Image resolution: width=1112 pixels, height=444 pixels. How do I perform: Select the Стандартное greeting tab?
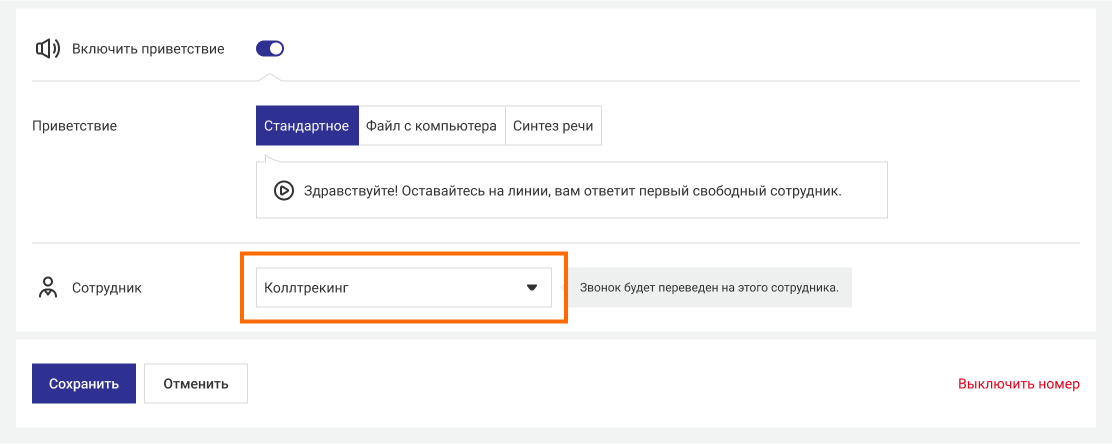[x=306, y=126]
